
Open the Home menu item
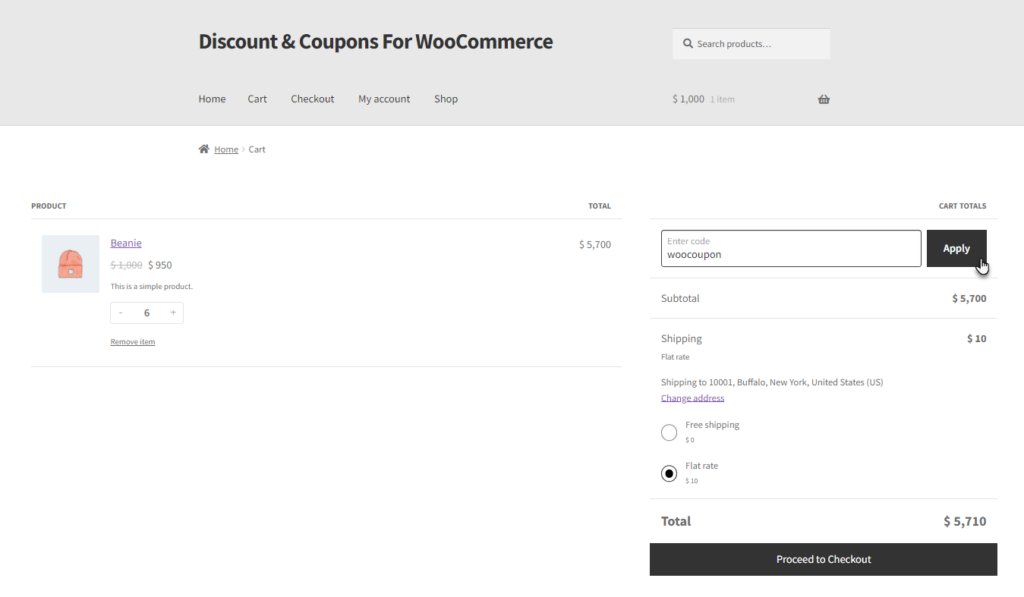(212, 99)
